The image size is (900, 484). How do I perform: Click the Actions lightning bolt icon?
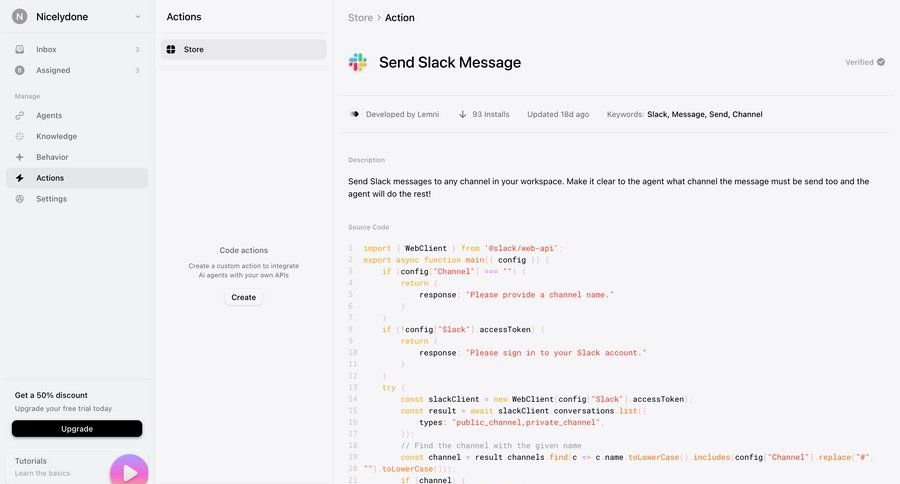pos(20,178)
